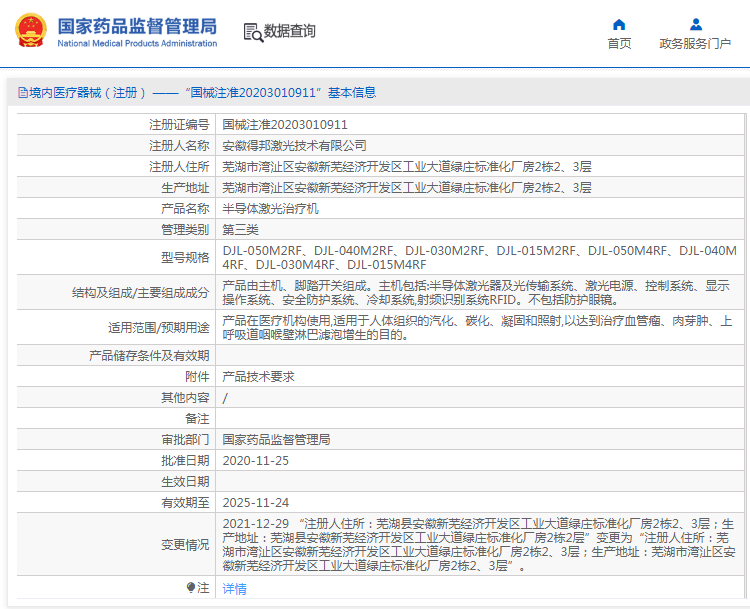Image resolution: width=750 pixels, height=609 pixels.
Task: Click the 备注 label
Action: click(x=197, y=419)
